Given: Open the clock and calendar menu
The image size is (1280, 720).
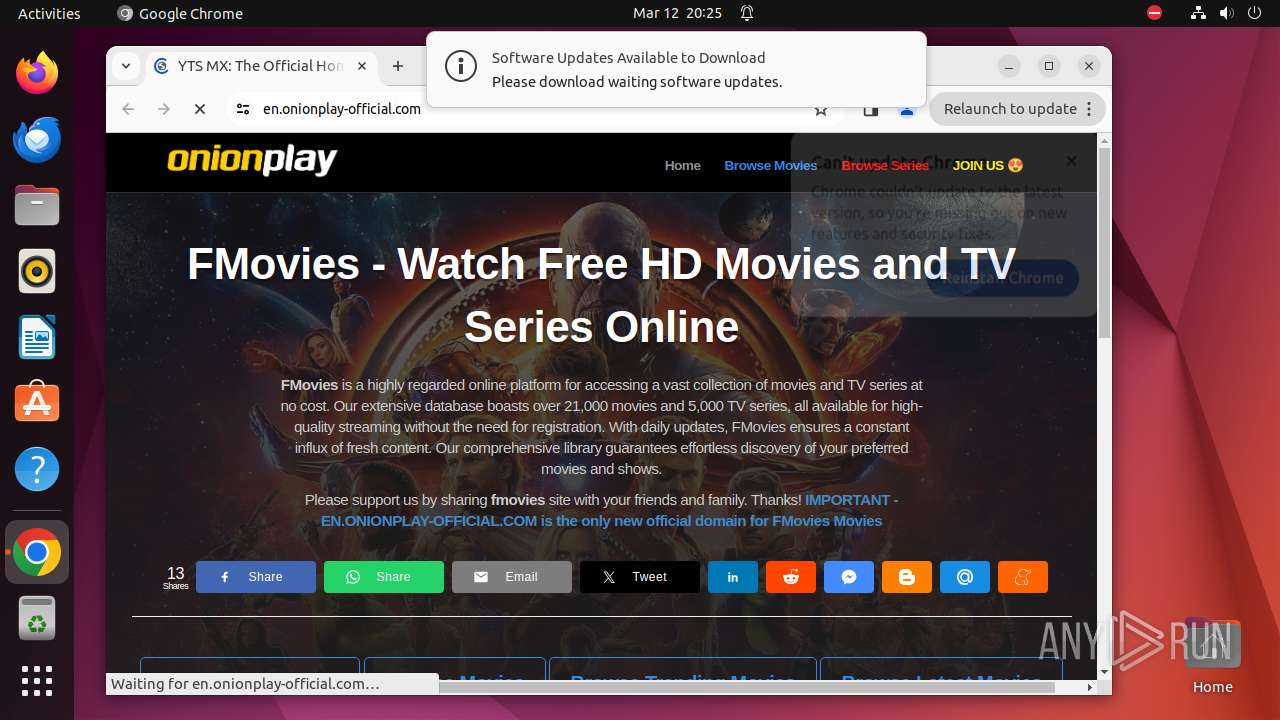Looking at the screenshot, I should 677,13.
